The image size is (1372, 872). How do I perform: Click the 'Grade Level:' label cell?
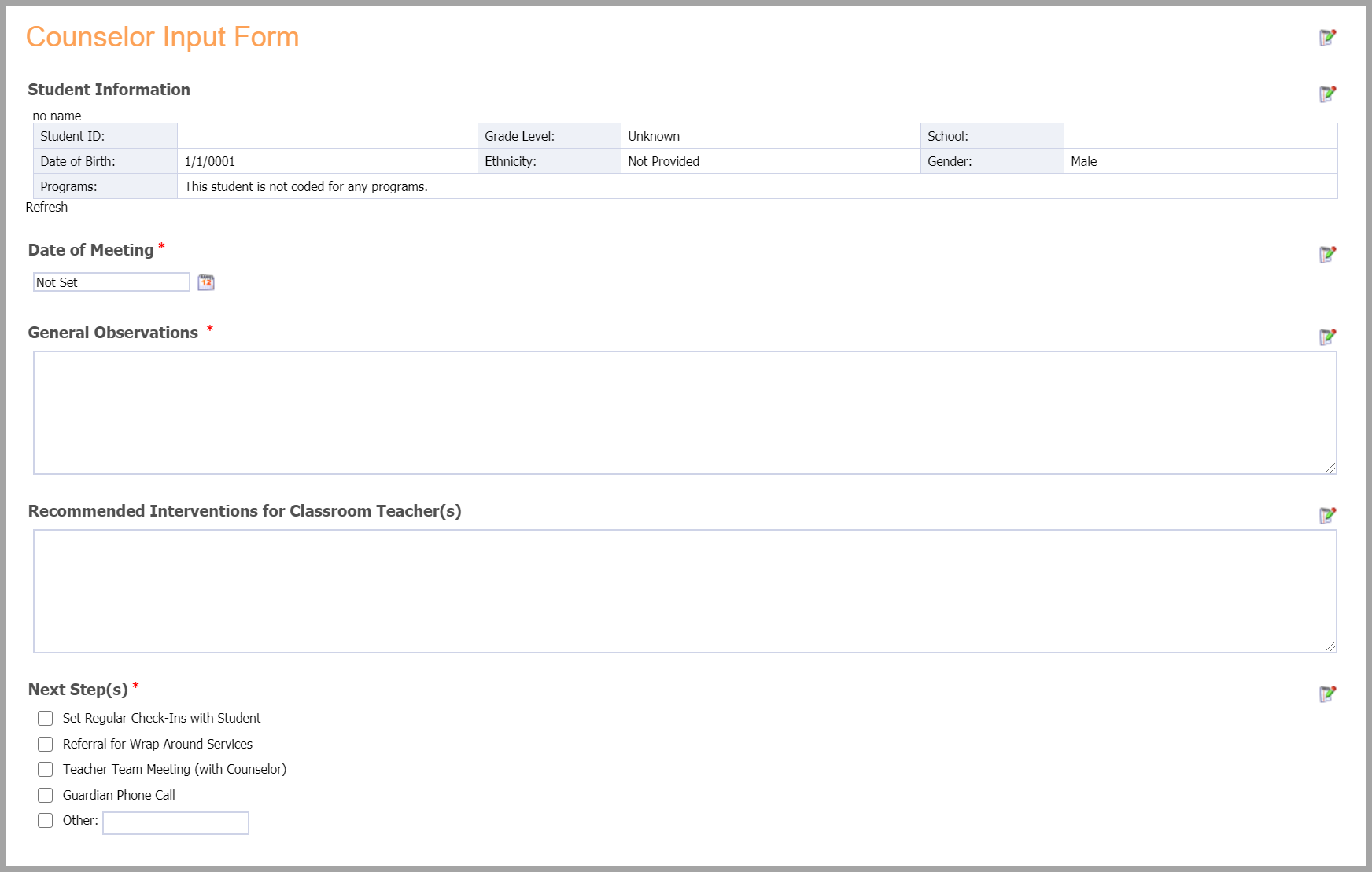549,136
